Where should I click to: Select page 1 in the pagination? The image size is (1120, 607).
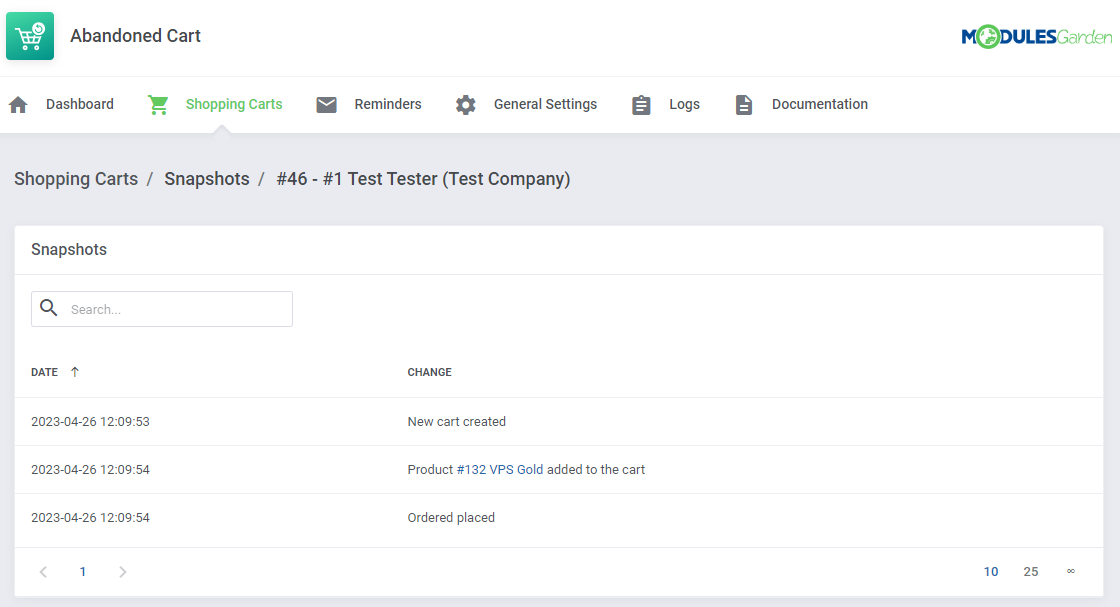click(x=83, y=572)
